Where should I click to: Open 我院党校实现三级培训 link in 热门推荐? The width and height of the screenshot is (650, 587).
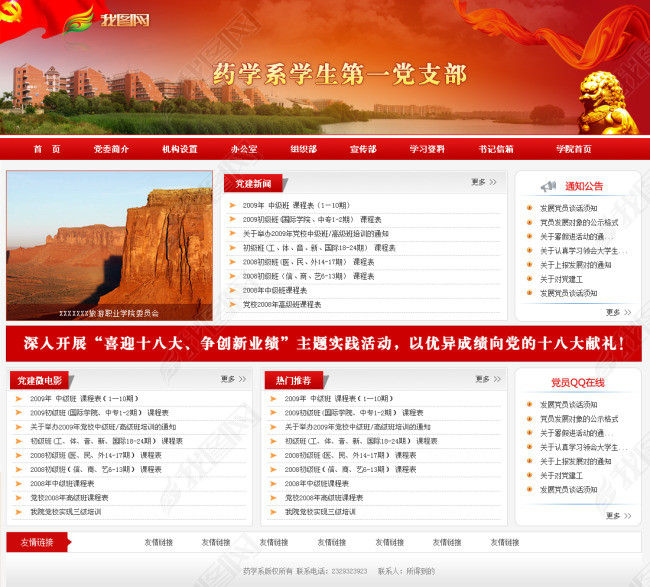(x=319, y=512)
